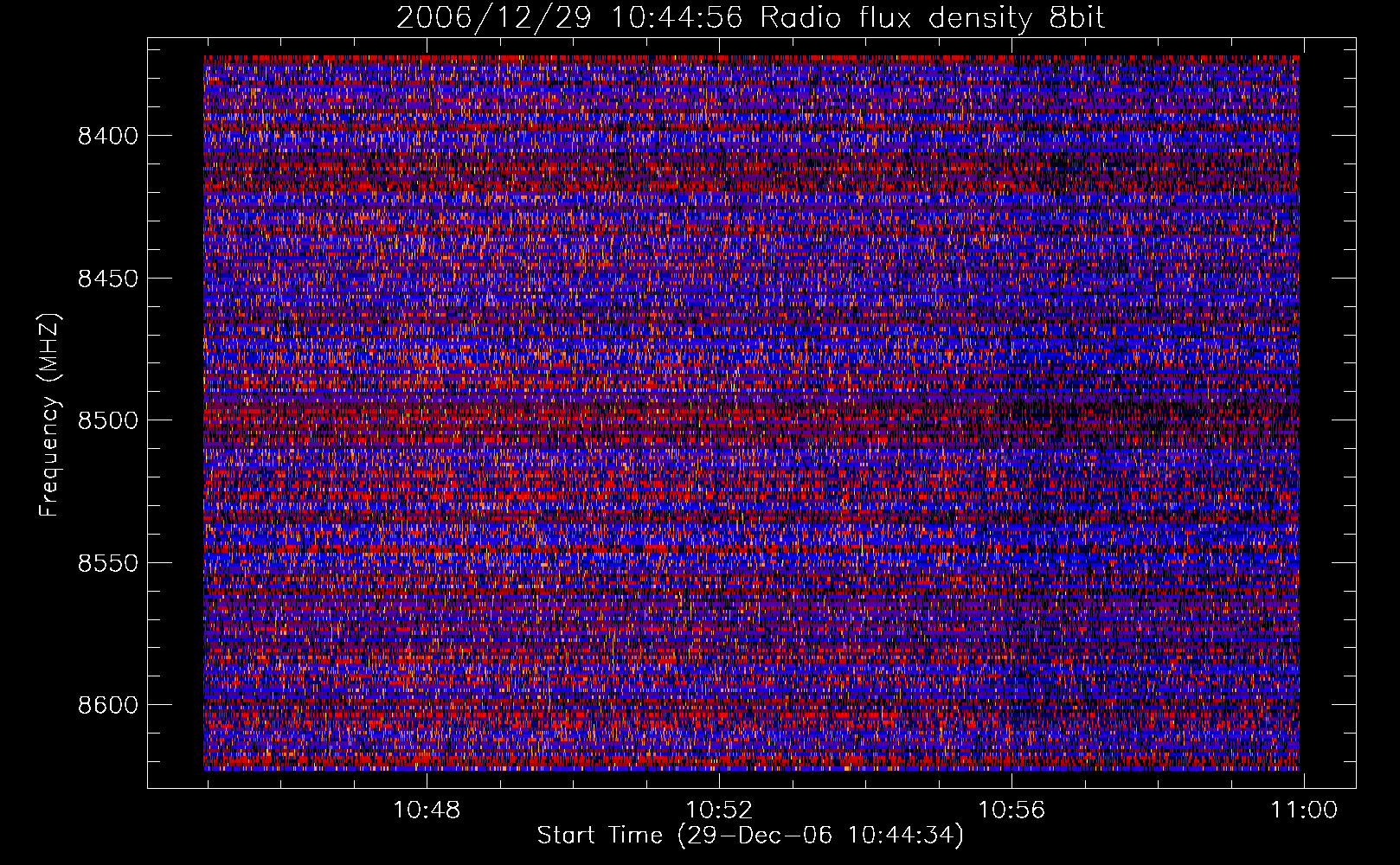Click the 11:00 time tick label
The width and height of the screenshot is (1400, 865).
pyautogui.click(x=1304, y=811)
